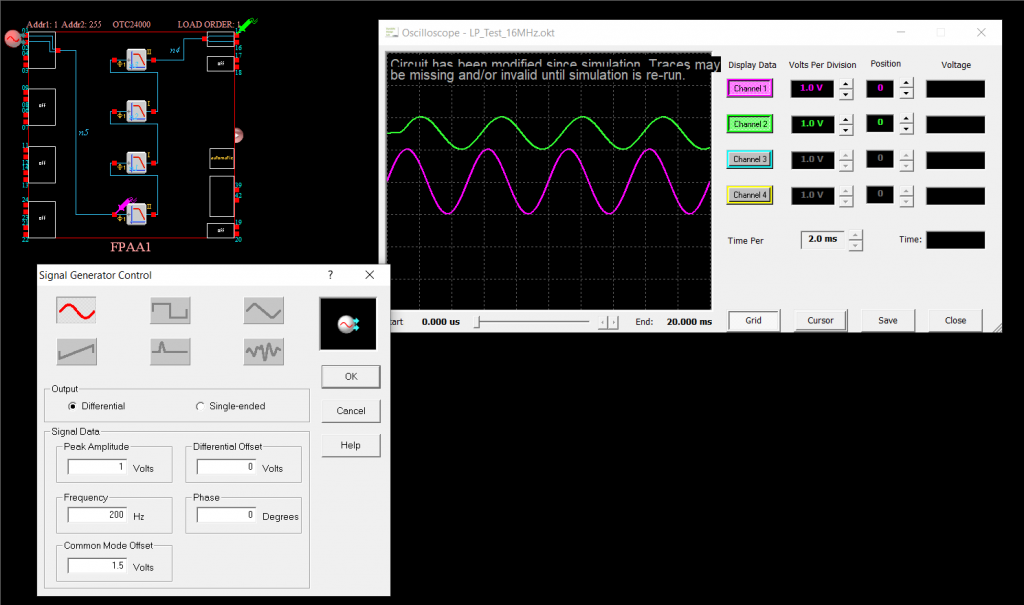Toggle Channel 1 display on the oscilloscope
The height and width of the screenshot is (605, 1024).
(750, 88)
